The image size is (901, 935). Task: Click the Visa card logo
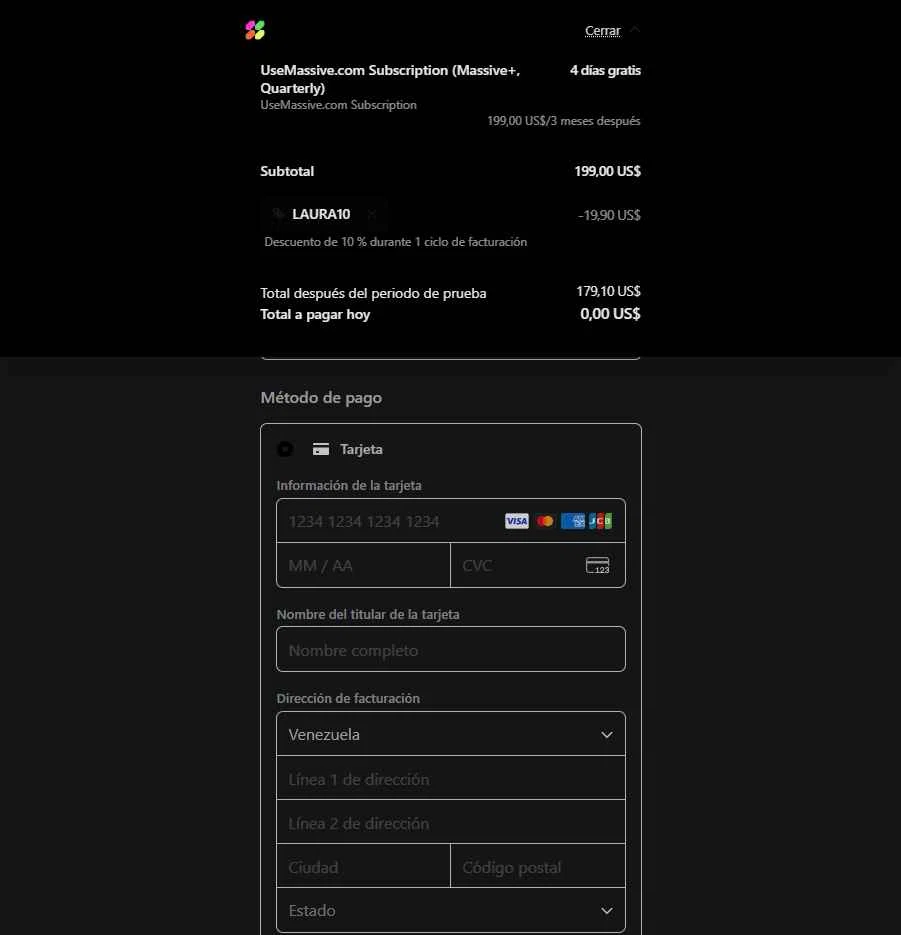point(516,521)
